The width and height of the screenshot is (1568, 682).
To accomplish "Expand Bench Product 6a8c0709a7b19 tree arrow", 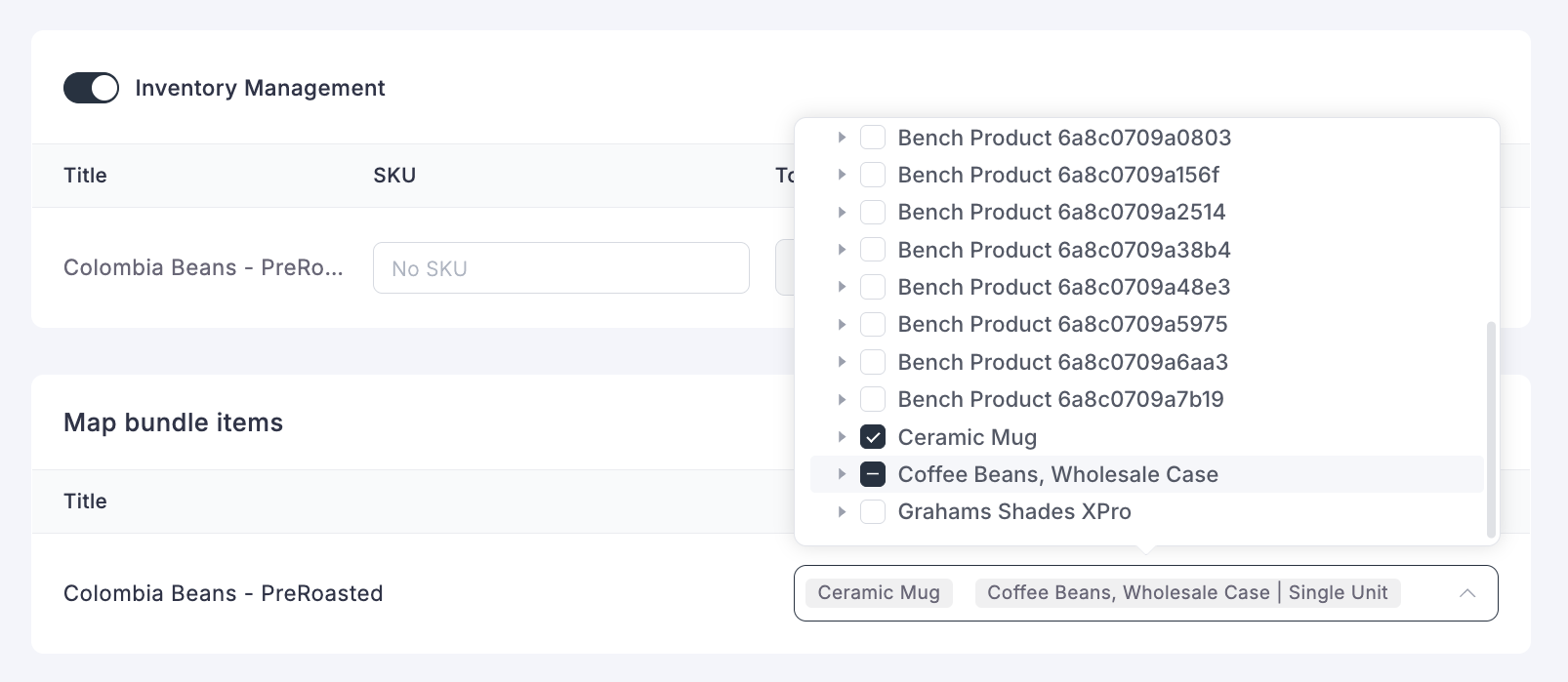I will [x=842, y=399].
